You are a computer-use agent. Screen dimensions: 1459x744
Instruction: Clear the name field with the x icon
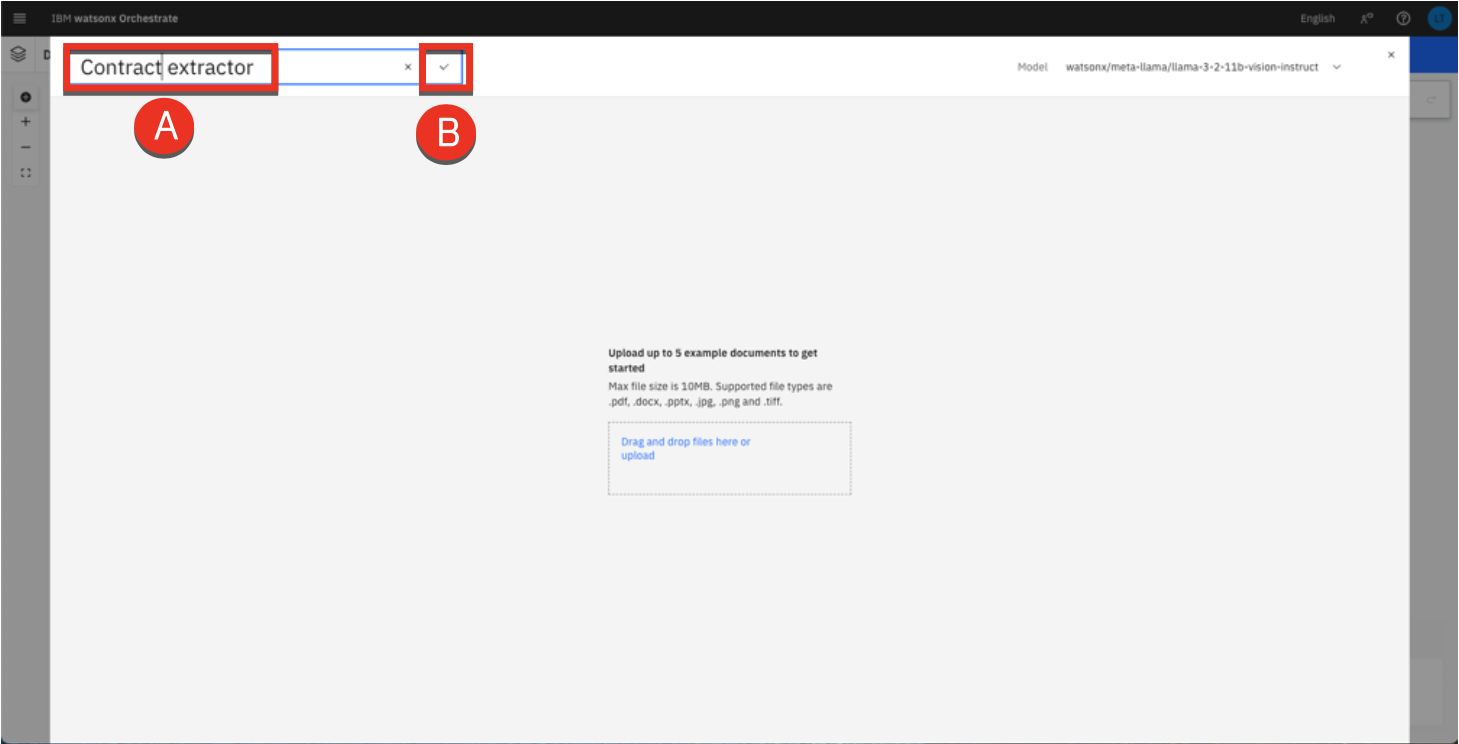pos(407,67)
